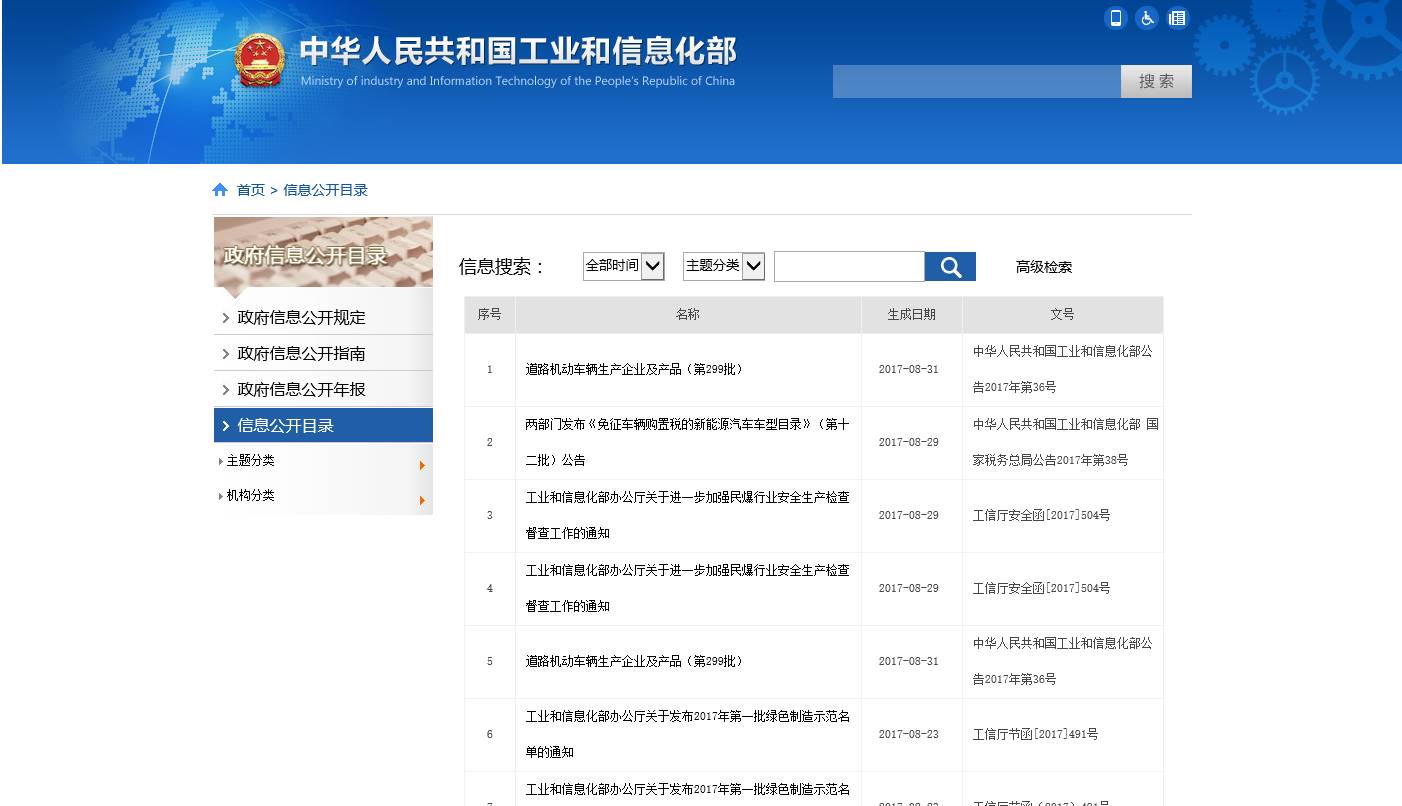Viewport: 1402px width, 806px height.
Task: Click row 1 document number 公告2017年第36号
Action: tap(1062, 369)
